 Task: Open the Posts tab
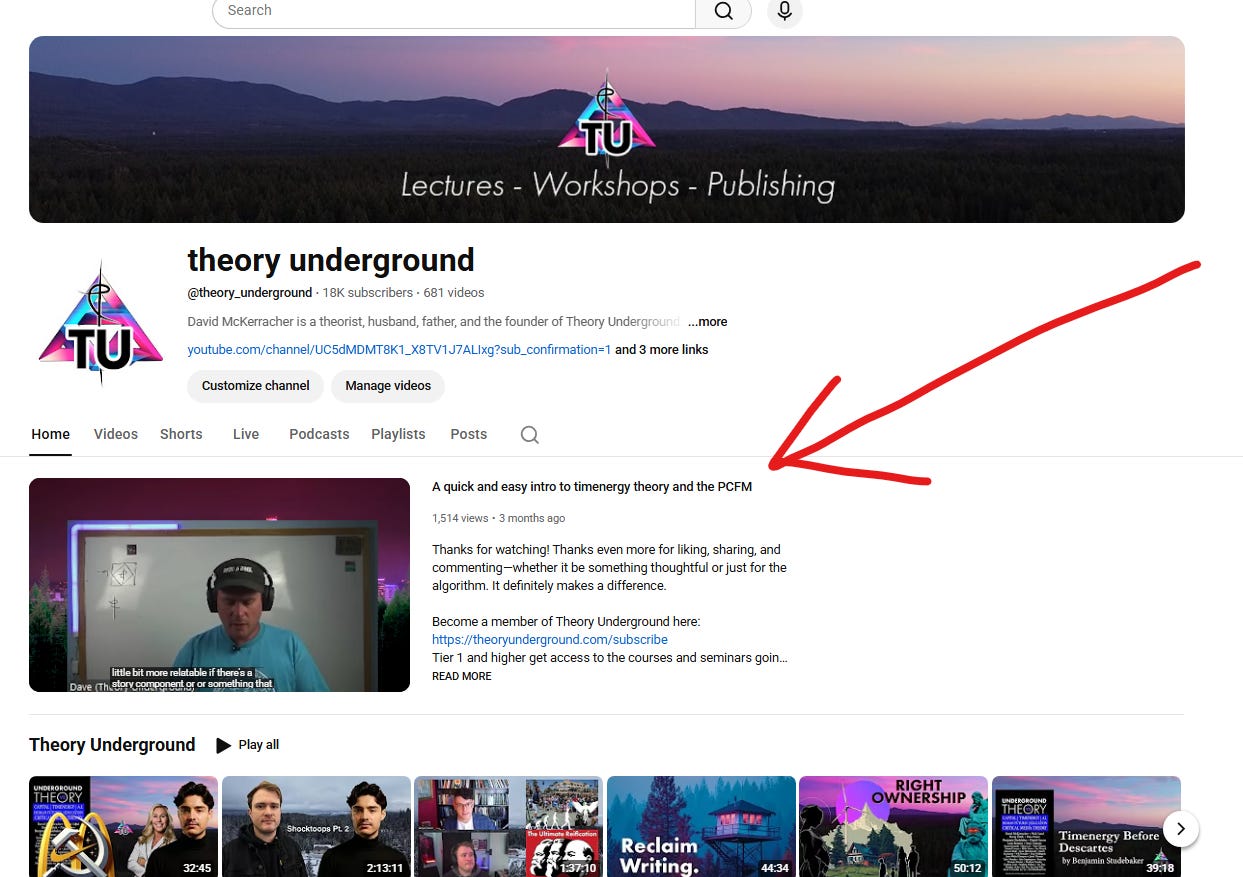pyautogui.click(x=469, y=434)
